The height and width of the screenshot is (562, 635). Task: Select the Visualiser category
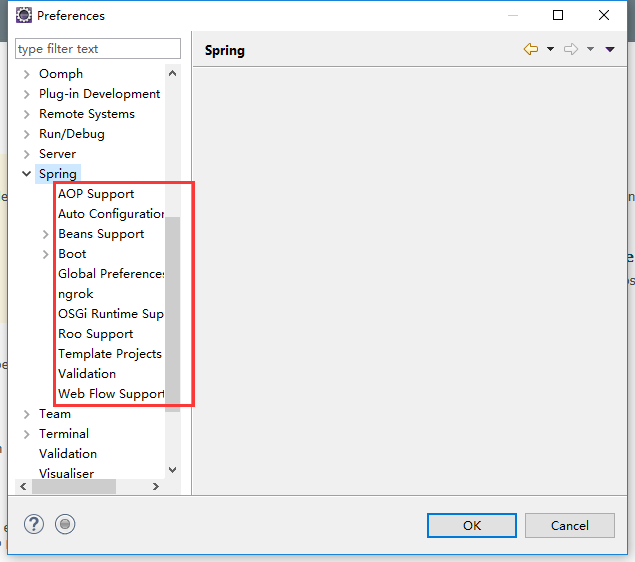click(66, 473)
